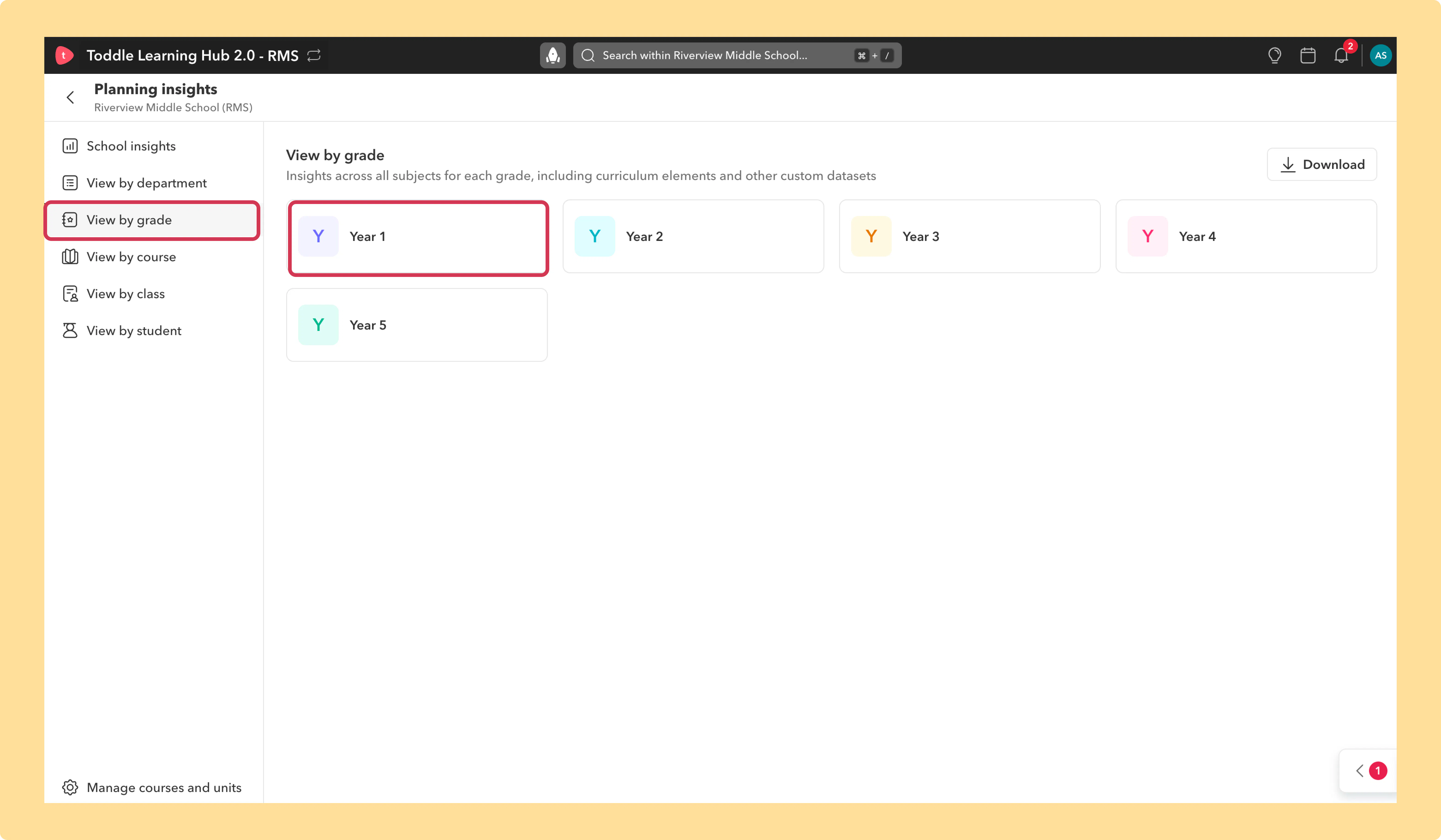Click the Toddle logo icon
1441x840 pixels.
pyautogui.click(x=64, y=55)
